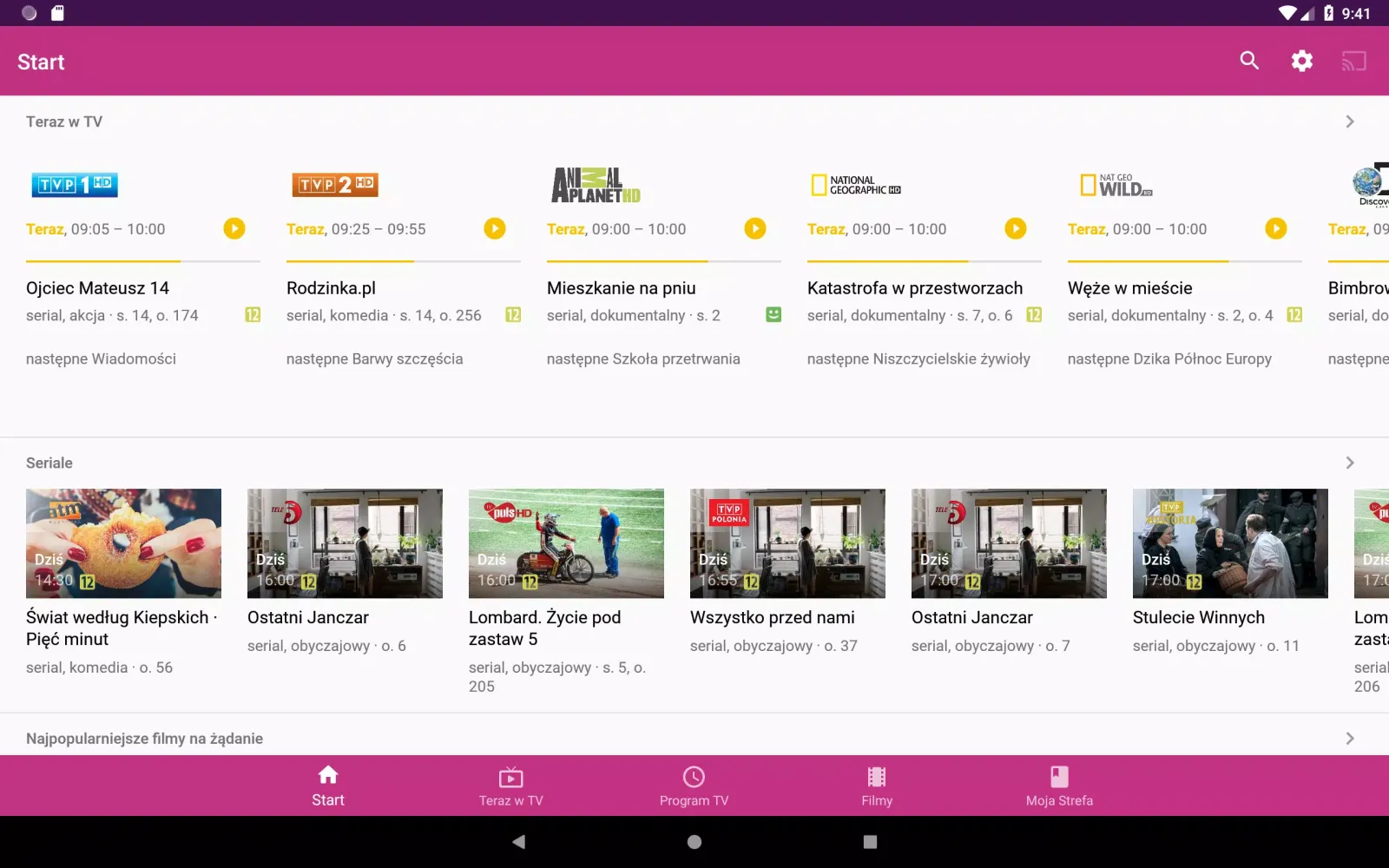Play Katastrofa w przestworzach on National Geographic
The height and width of the screenshot is (868, 1389).
pos(1016,228)
